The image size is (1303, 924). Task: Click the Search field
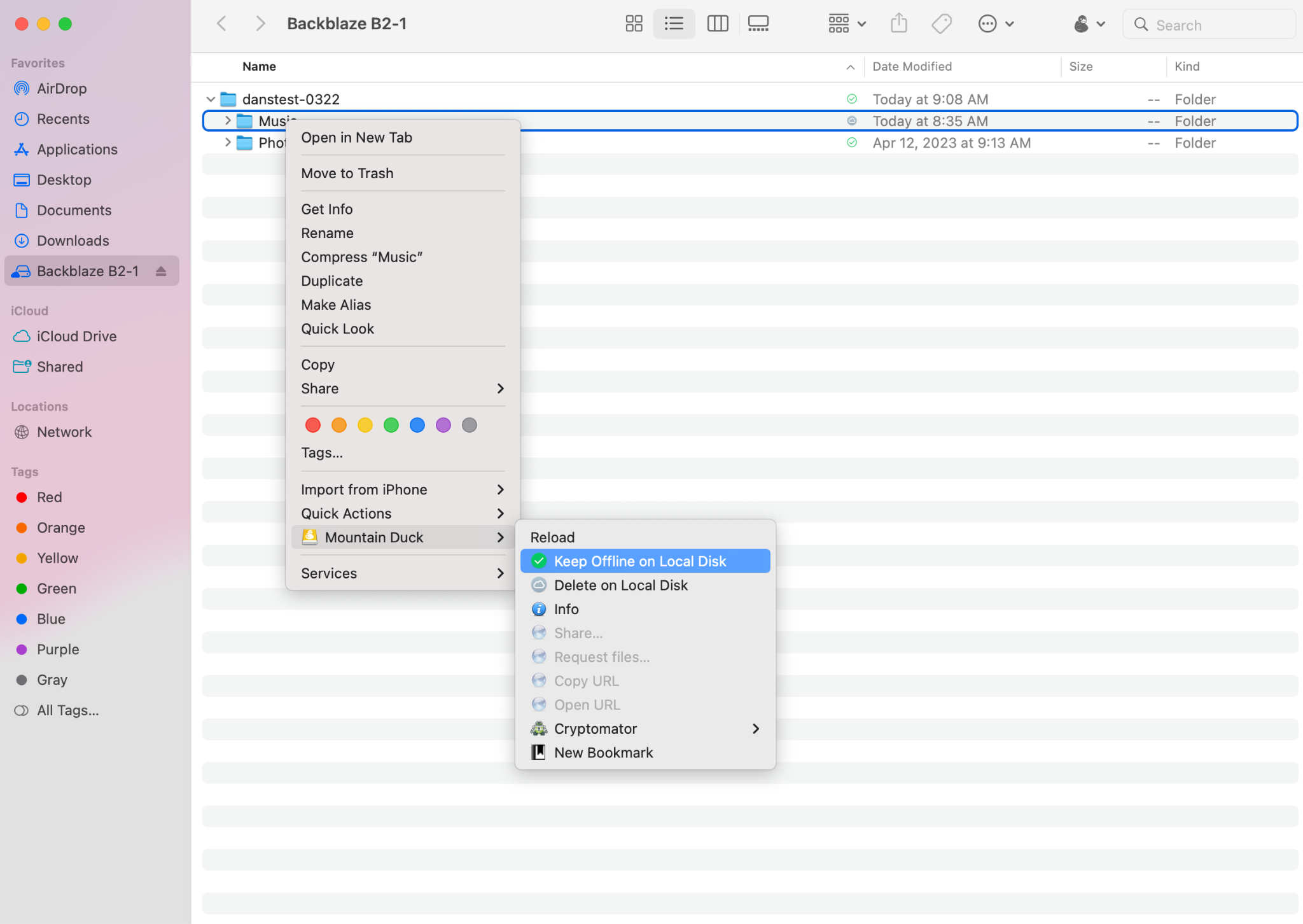[x=1209, y=25]
